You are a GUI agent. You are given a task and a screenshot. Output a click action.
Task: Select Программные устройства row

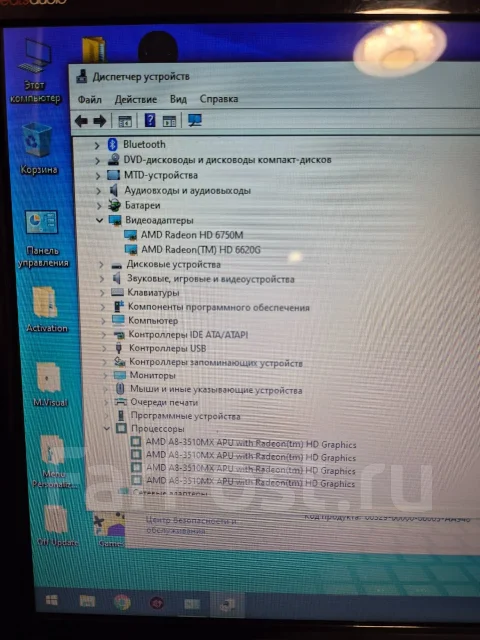coord(185,416)
